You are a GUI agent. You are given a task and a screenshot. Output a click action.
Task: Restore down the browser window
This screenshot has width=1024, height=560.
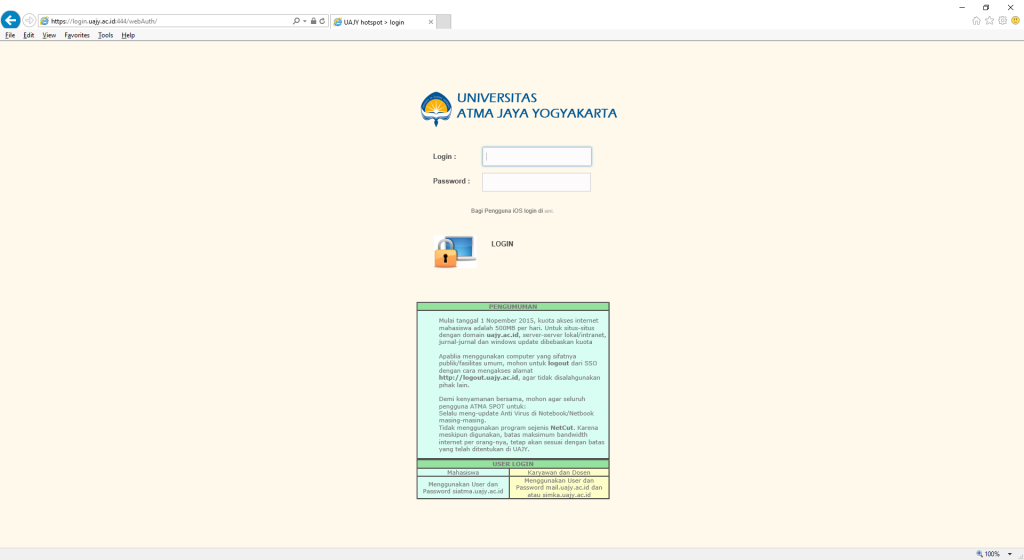tap(986, 7)
